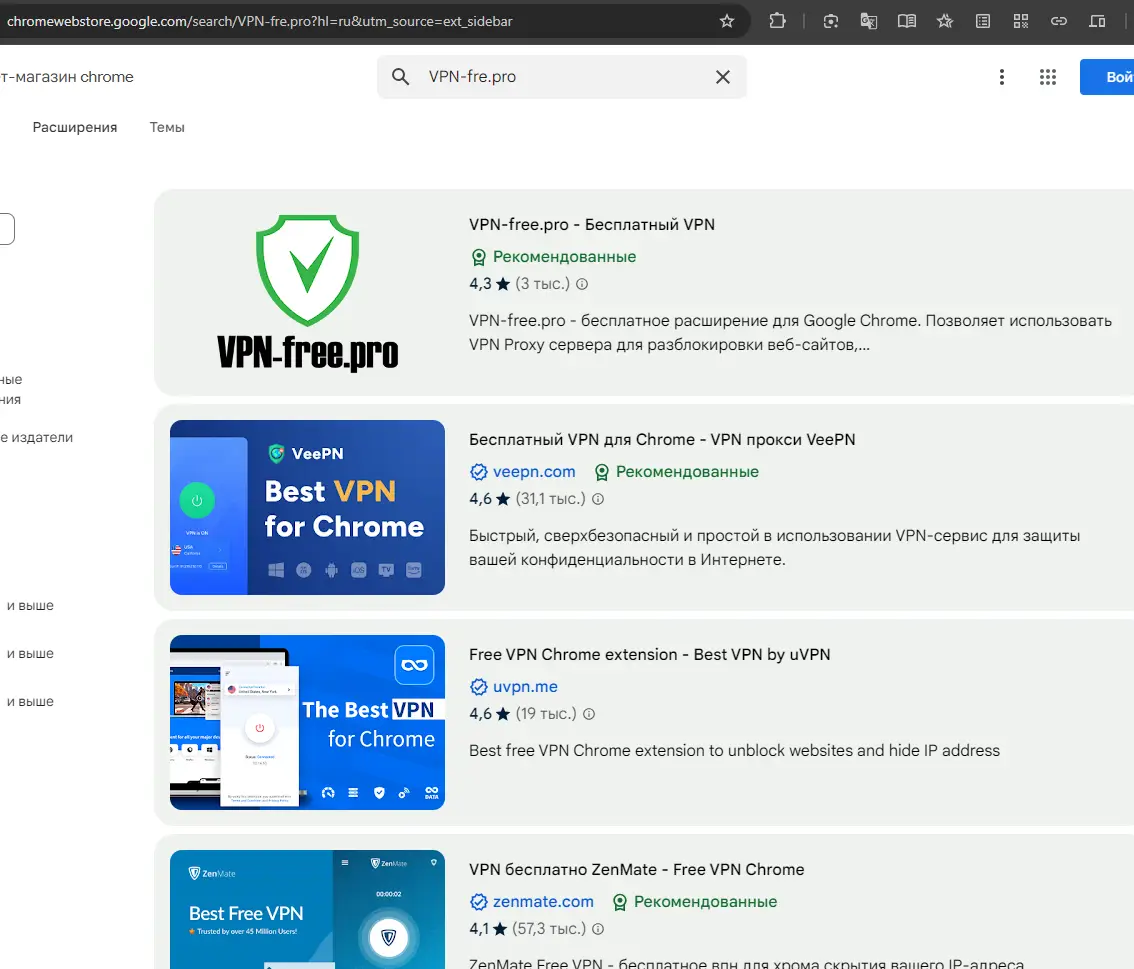Image resolution: width=1134 pixels, height=969 pixels.
Task: Switch to the Расширения tab
Action: [74, 127]
